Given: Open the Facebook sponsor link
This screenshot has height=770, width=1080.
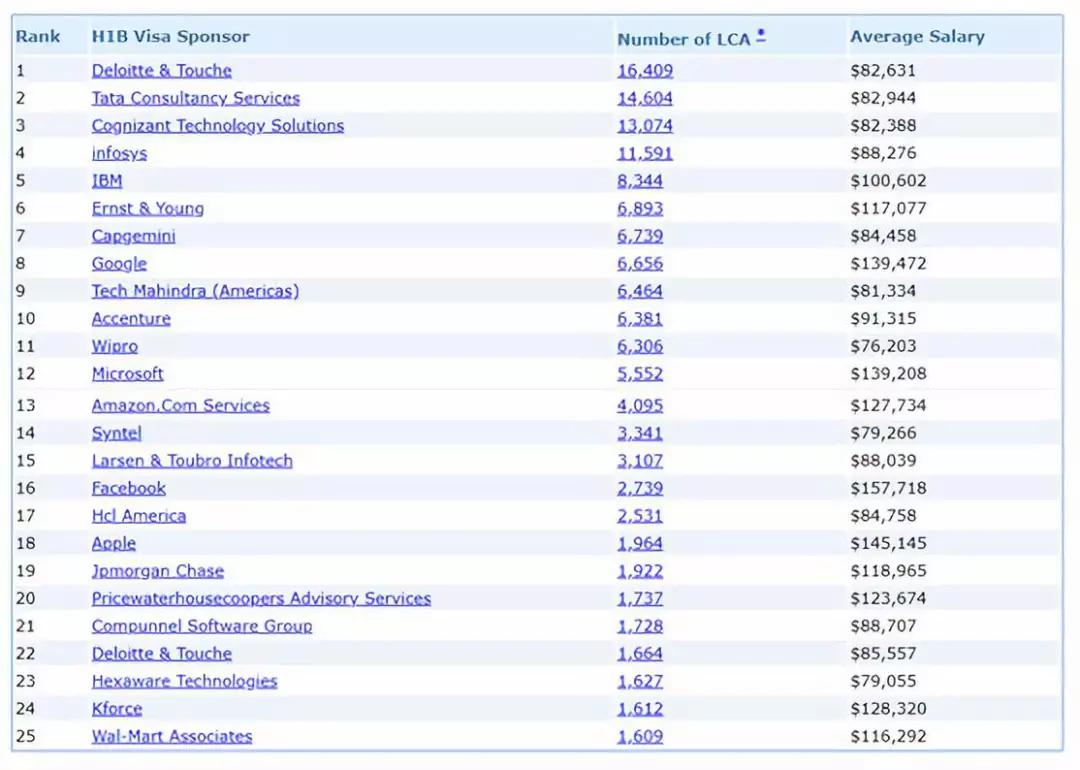Looking at the screenshot, I should click(x=129, y=488).
